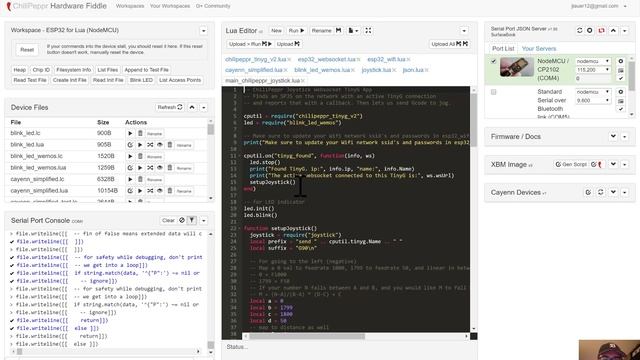Toggle the view eye icon for cayenn_simplified.lua
This screenshot has height=360, width=640.
(x=160, y=191)
